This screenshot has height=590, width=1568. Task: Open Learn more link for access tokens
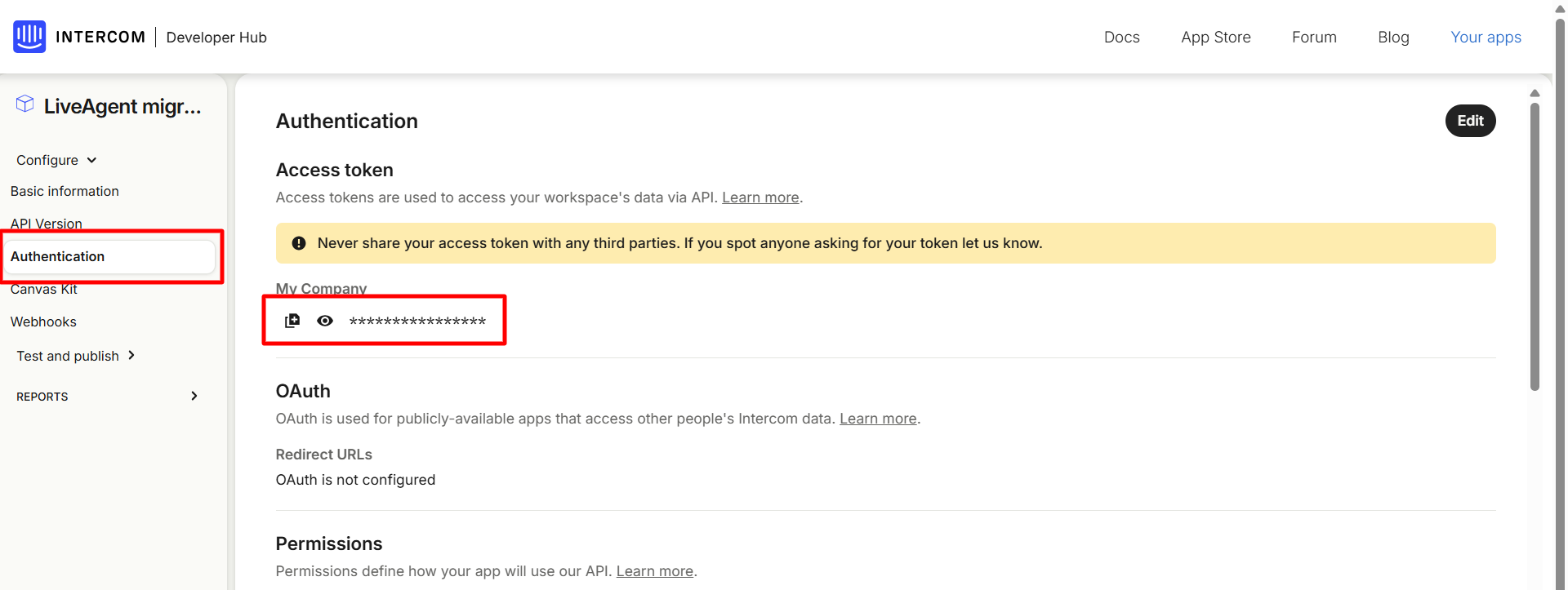pyautogui.click(x=760, y=197)
